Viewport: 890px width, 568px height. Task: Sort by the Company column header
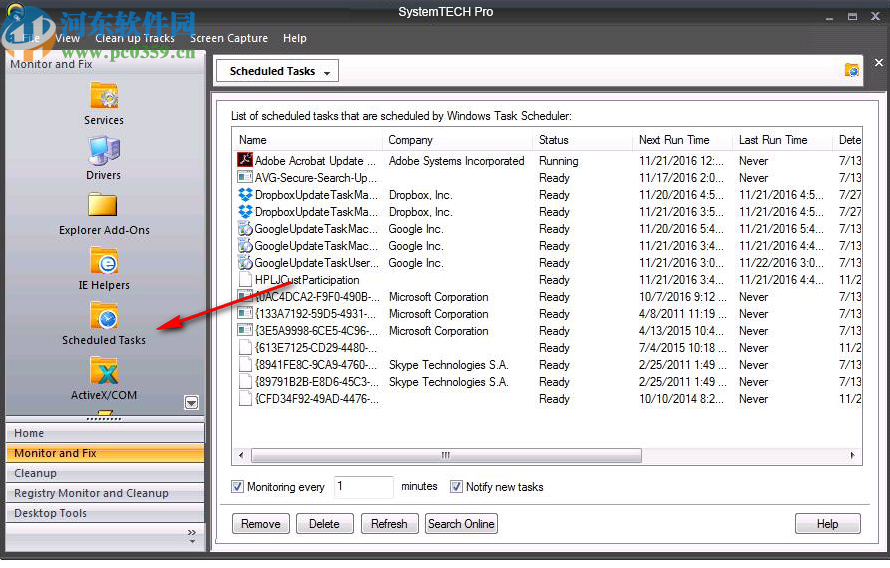coord(457,140)
